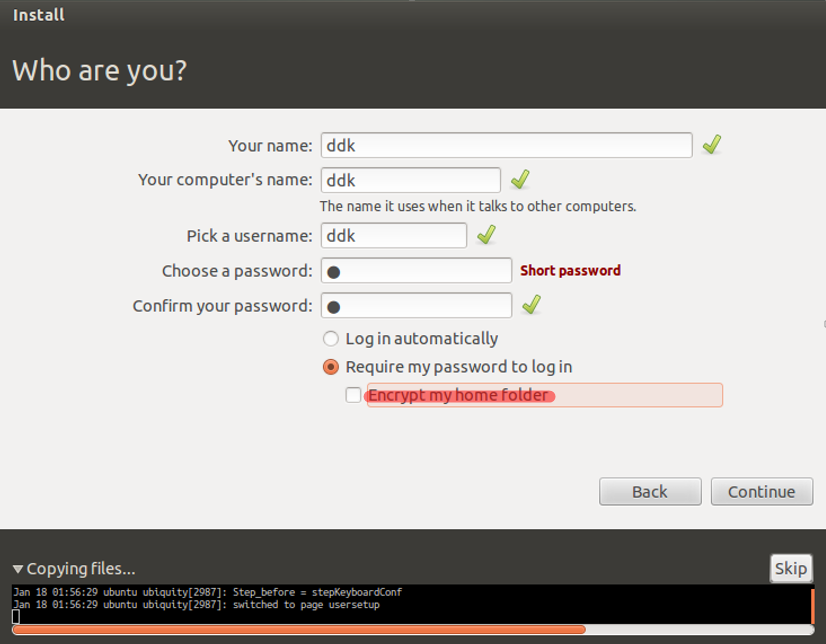
Task: Select the Log in automatically option
Action: 331,339
